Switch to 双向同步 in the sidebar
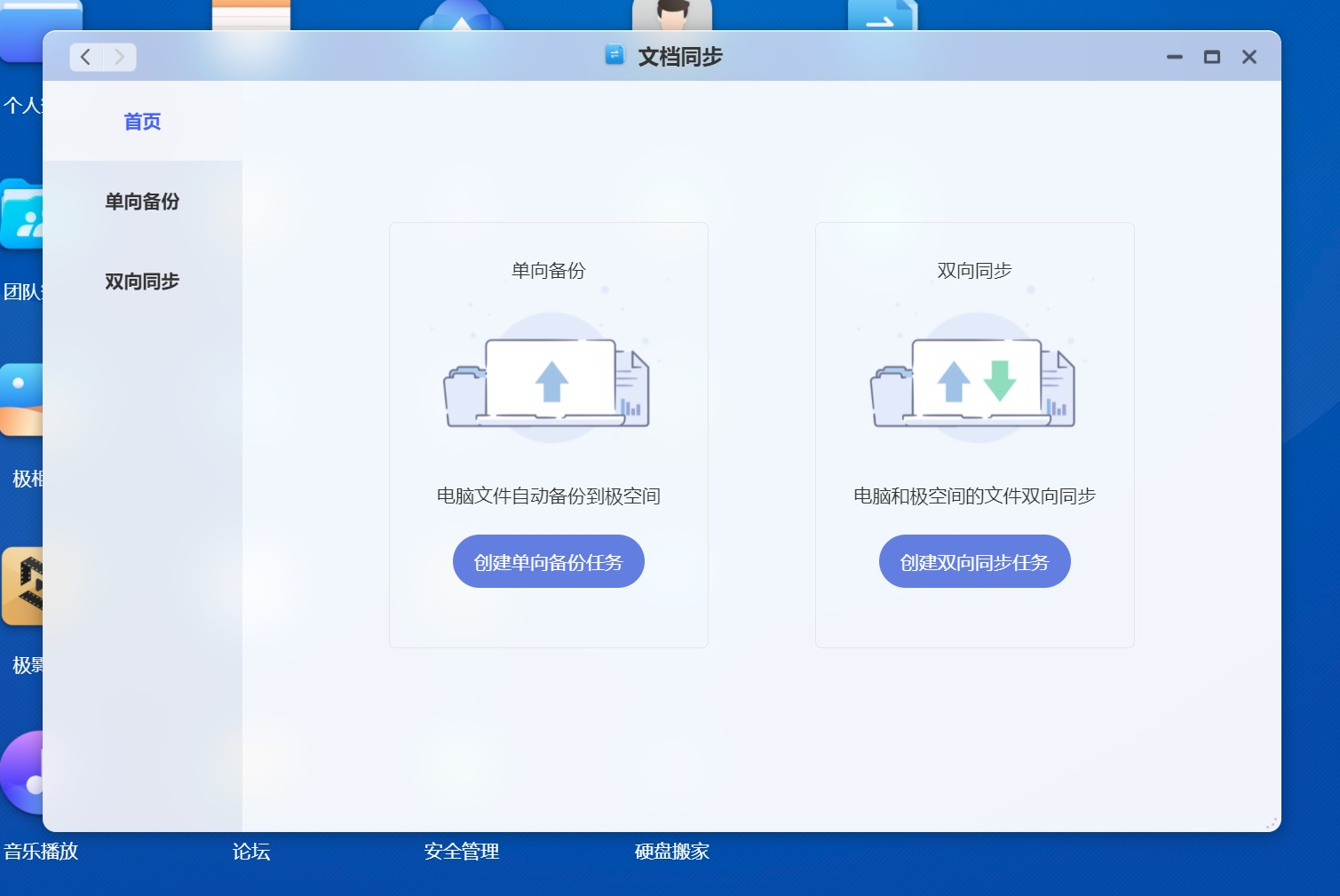The height and width of the screenshot is (896, 1340). pos(141,281)
